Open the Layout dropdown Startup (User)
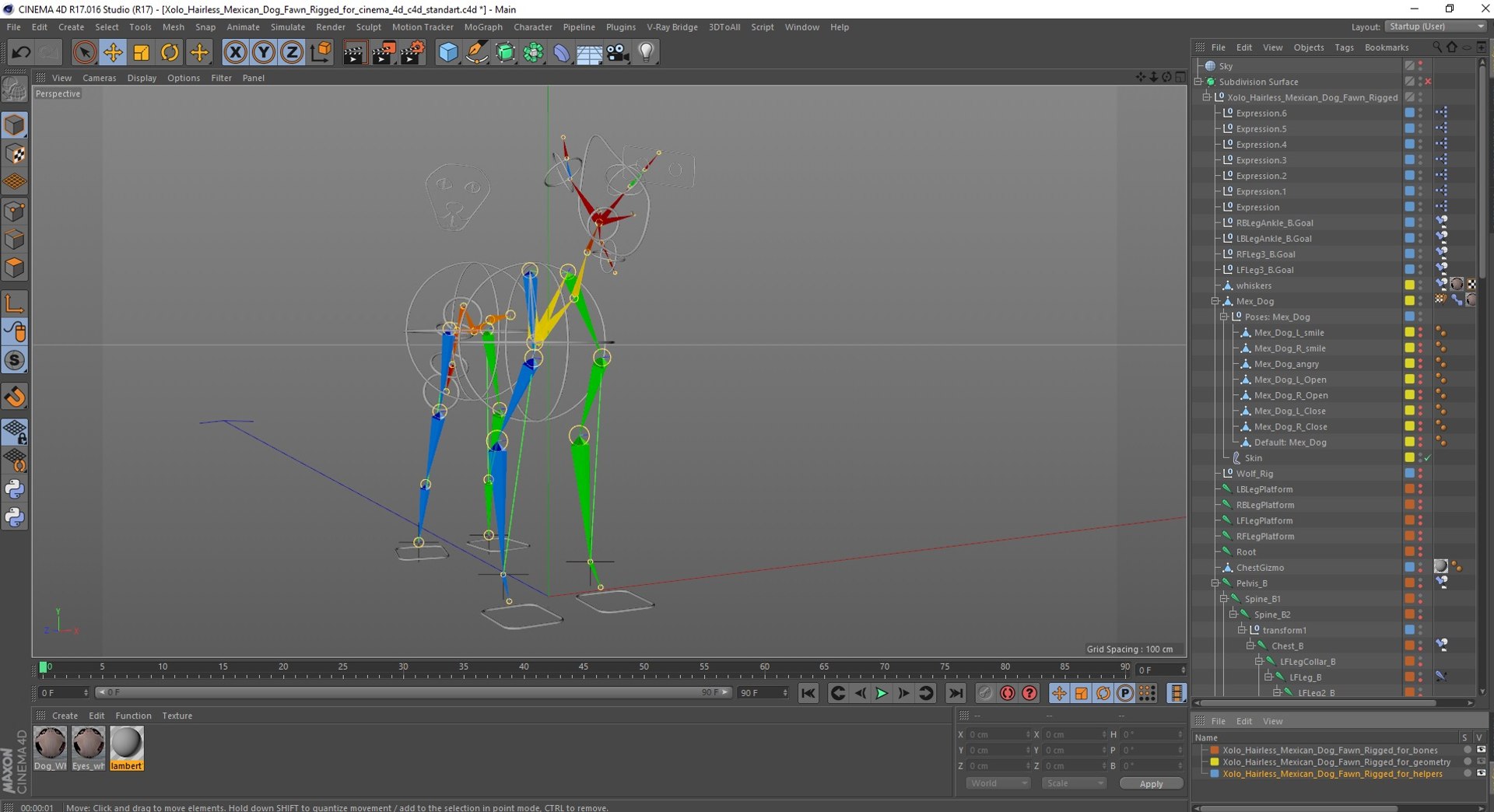 coord(1436,26)
